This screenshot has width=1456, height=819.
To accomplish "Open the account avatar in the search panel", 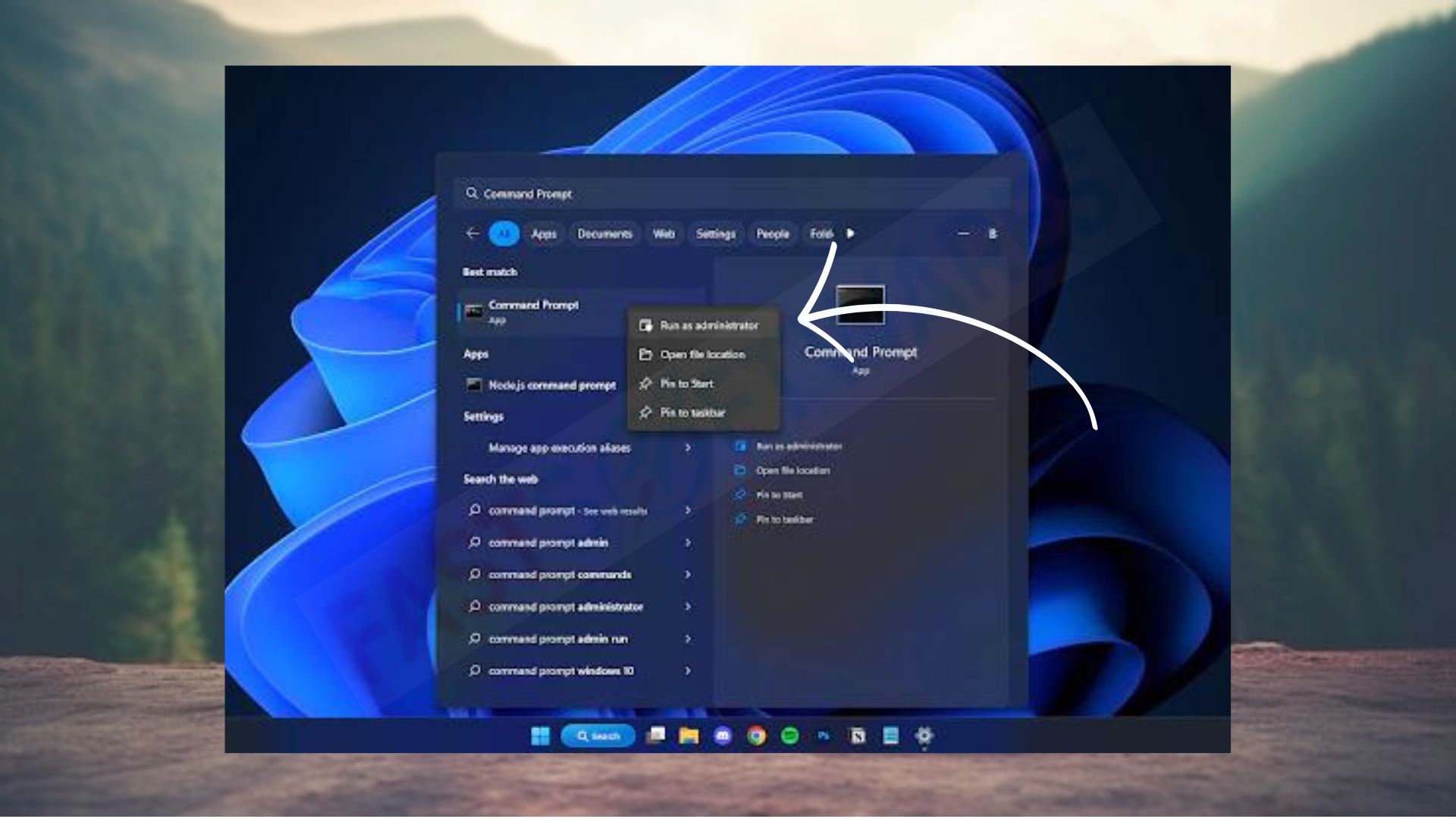I will coord(992,234).
